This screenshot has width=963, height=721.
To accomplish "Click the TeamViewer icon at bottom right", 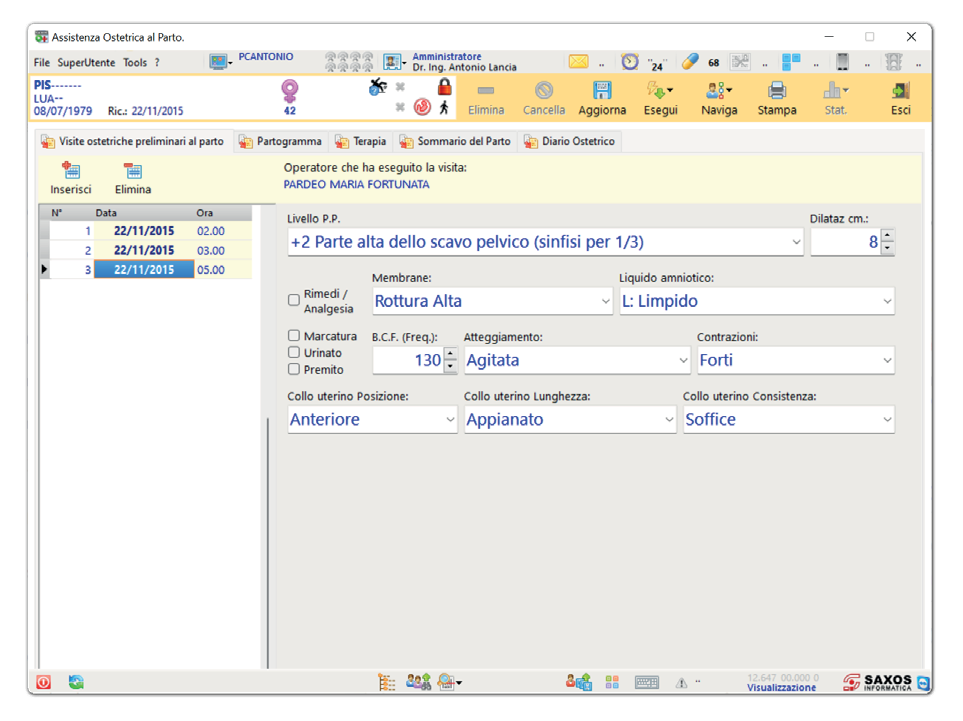I will tap(923, 682).
